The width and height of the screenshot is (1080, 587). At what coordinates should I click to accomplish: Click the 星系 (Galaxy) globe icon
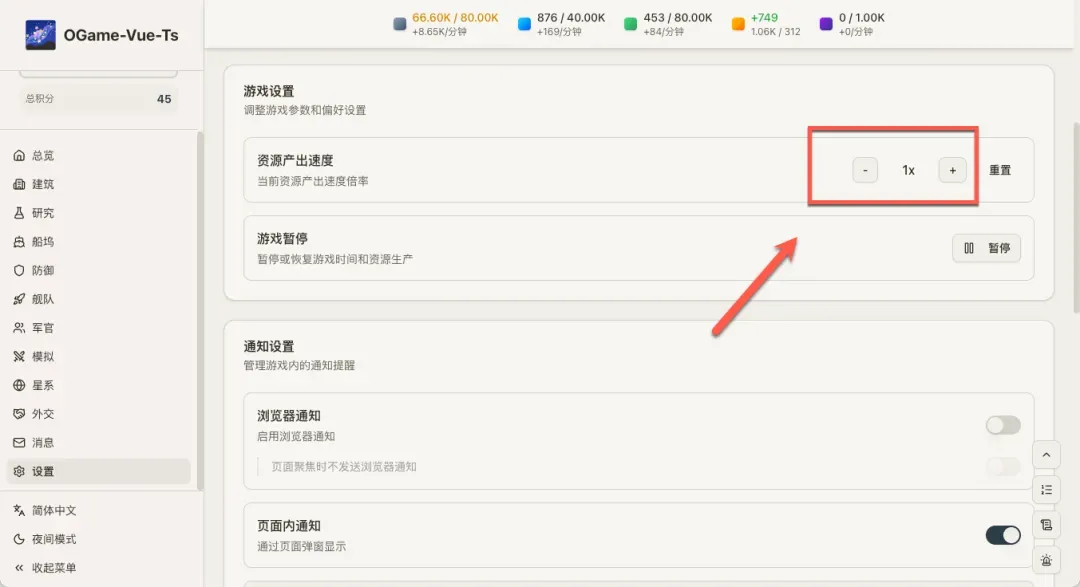click(19, 385)
